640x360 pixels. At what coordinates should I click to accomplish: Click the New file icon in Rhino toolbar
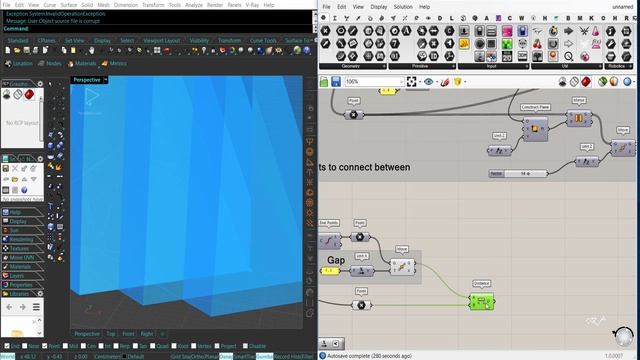[7, 50]
